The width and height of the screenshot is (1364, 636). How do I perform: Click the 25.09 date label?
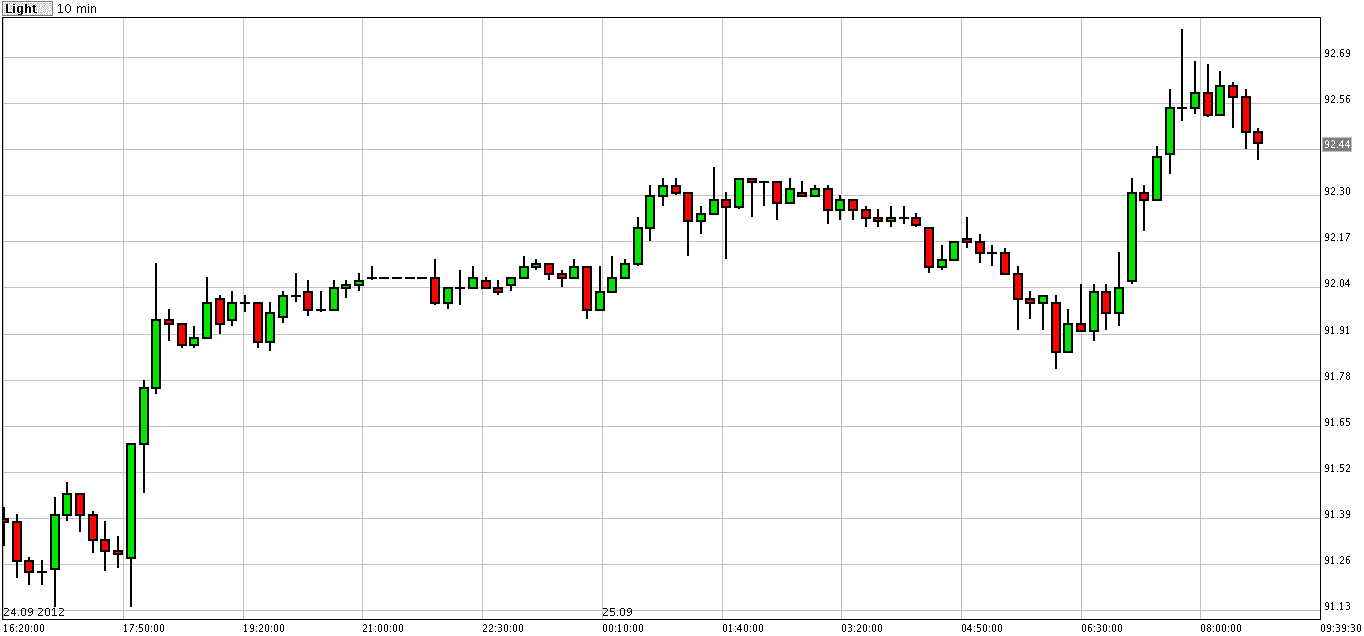pos(617,612)
